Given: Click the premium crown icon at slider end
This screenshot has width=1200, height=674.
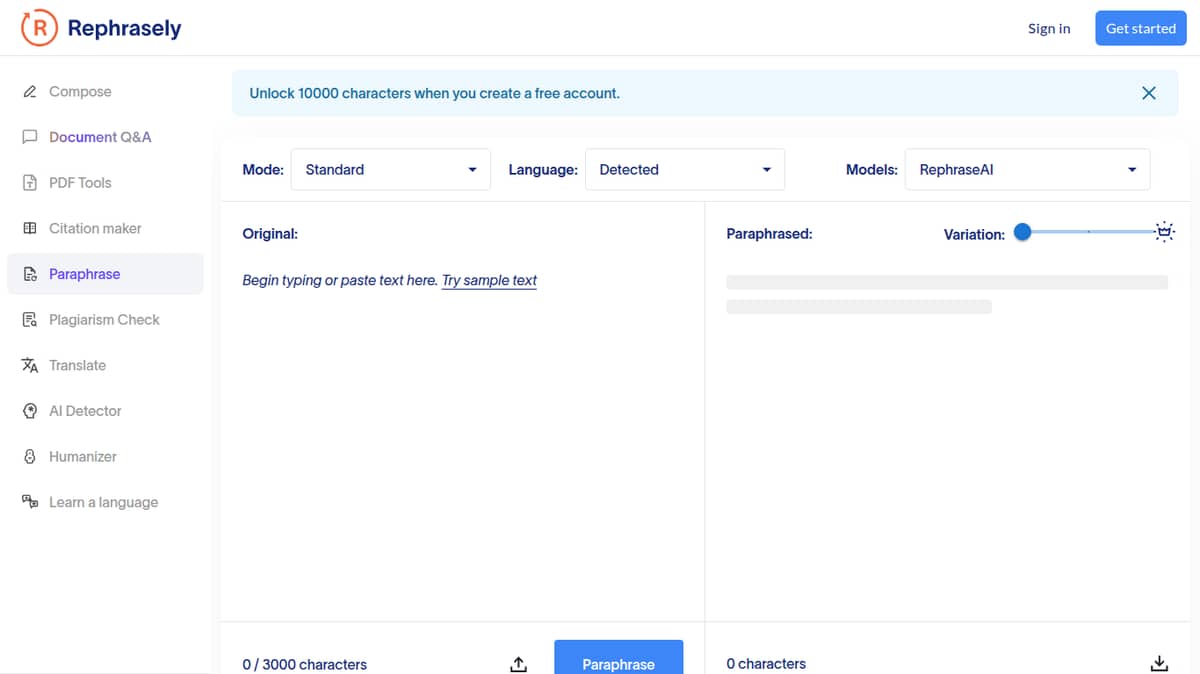Looking at the screenshot, I should point(1165,232).
